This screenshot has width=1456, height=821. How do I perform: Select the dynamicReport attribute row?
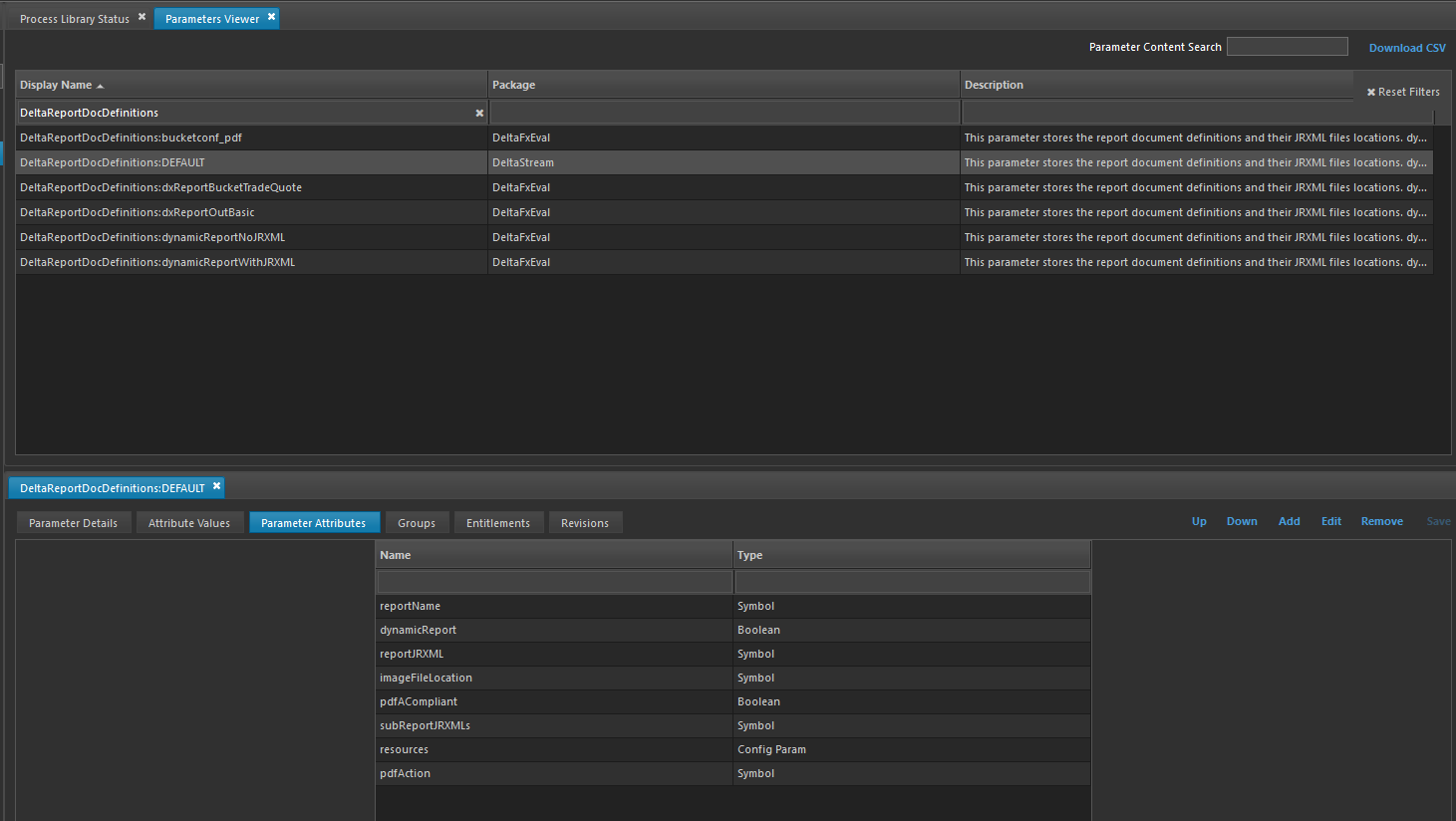[732, 630]
